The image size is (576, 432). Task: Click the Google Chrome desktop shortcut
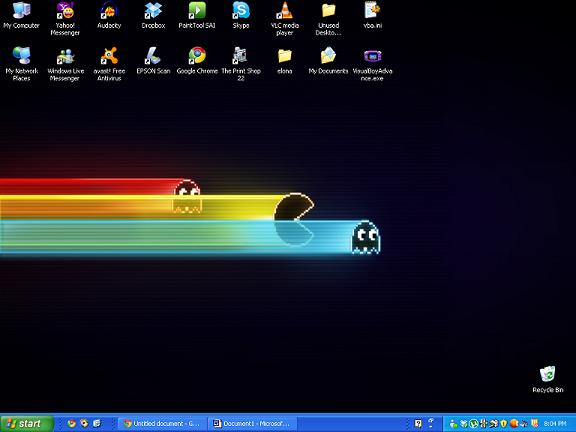point(197,61)
